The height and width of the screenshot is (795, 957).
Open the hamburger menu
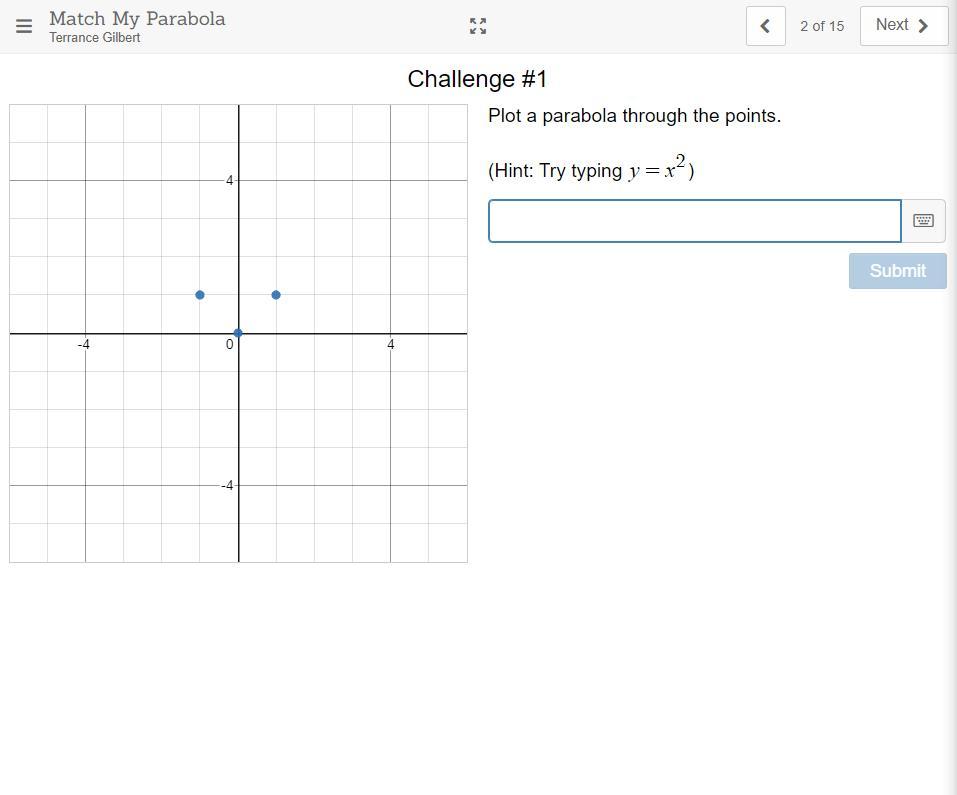(x=24, y=26)
